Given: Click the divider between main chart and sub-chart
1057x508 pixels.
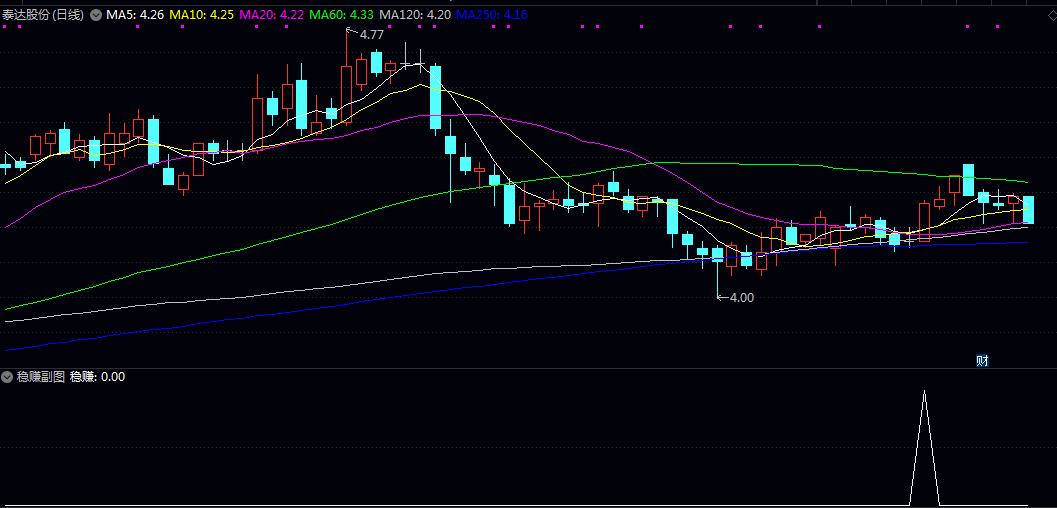Looking at the screenshot, I should tap(528, 368).
